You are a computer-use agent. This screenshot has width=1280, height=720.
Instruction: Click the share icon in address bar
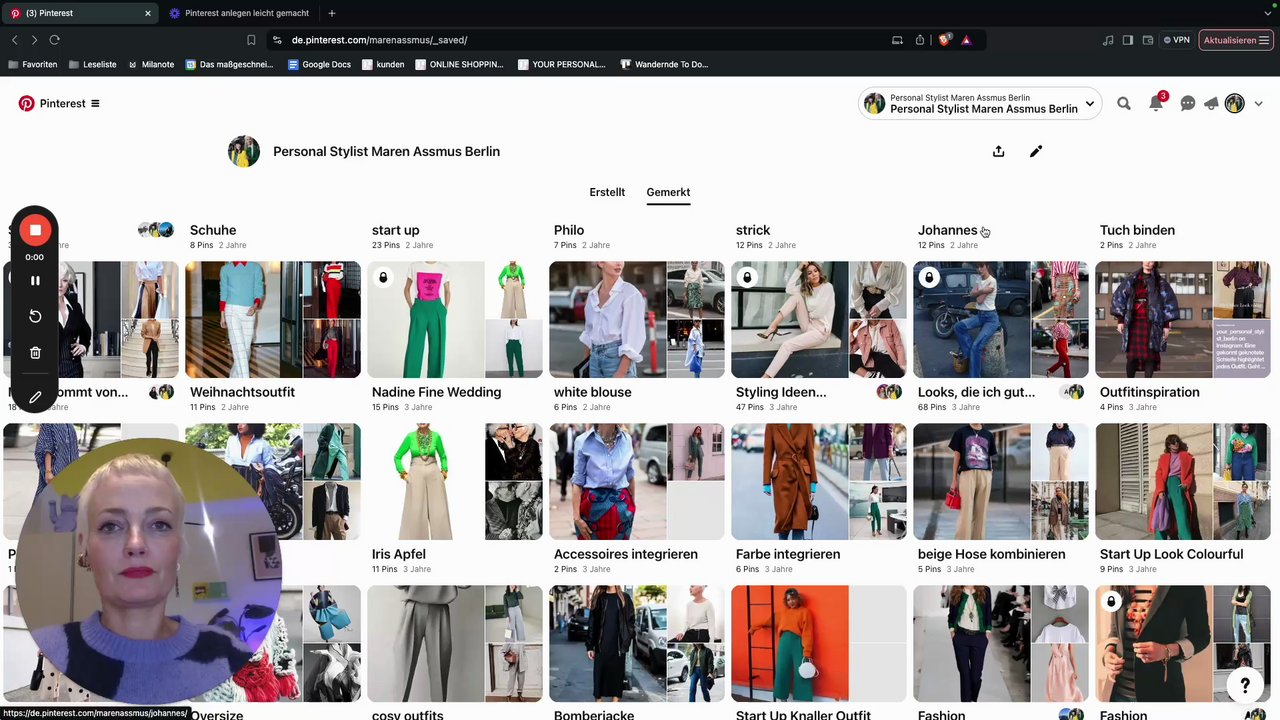(x=920, y=40)
